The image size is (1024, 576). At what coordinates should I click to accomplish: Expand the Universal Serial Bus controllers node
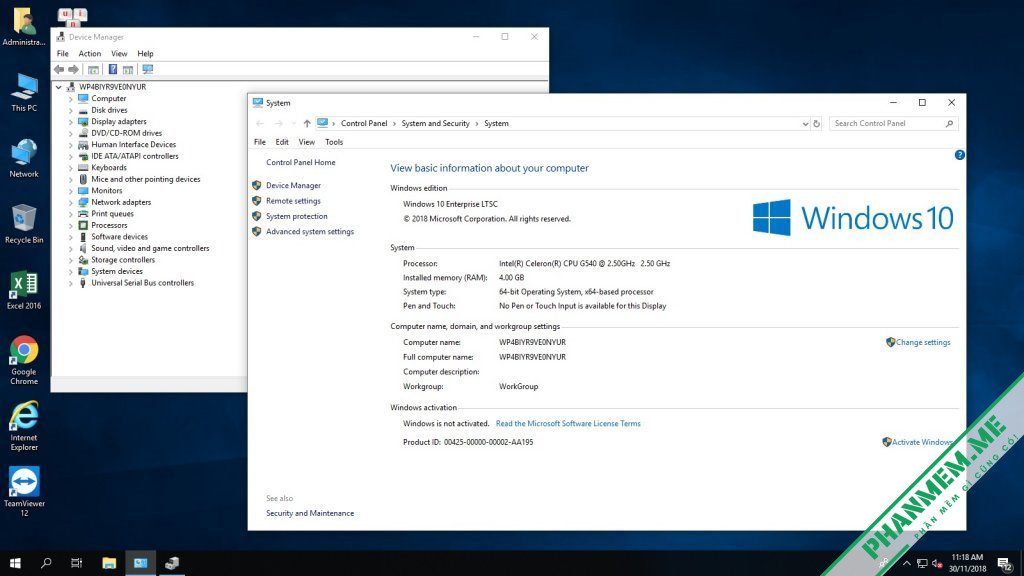coord(71,283)
